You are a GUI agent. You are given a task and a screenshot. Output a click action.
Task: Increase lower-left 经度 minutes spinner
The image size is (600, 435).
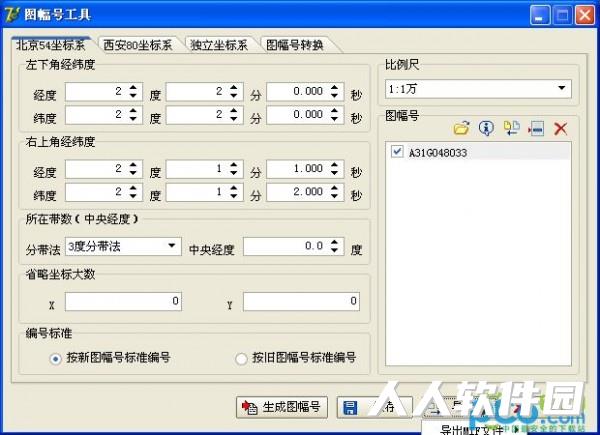pos(233,88)
